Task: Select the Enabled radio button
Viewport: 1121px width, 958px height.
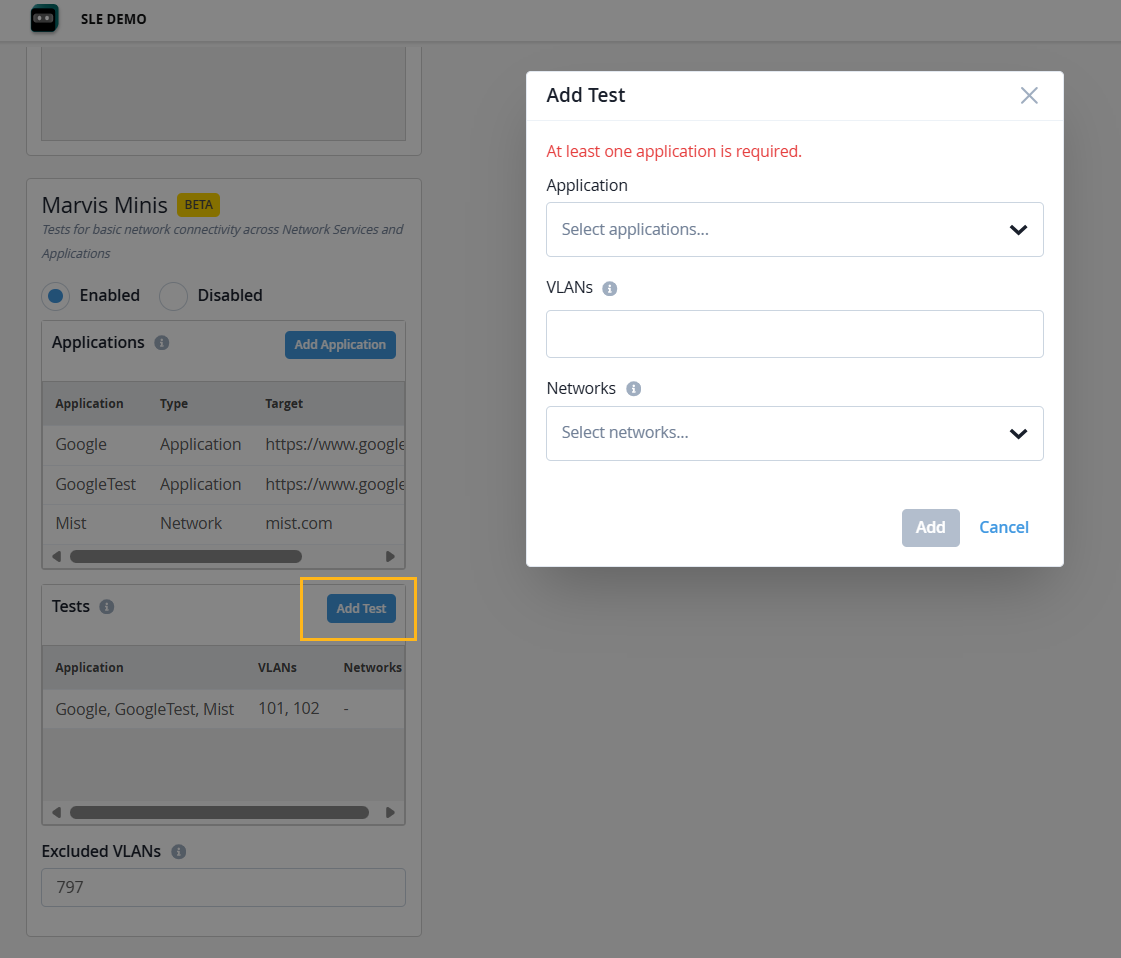Action: coord(57,296)
